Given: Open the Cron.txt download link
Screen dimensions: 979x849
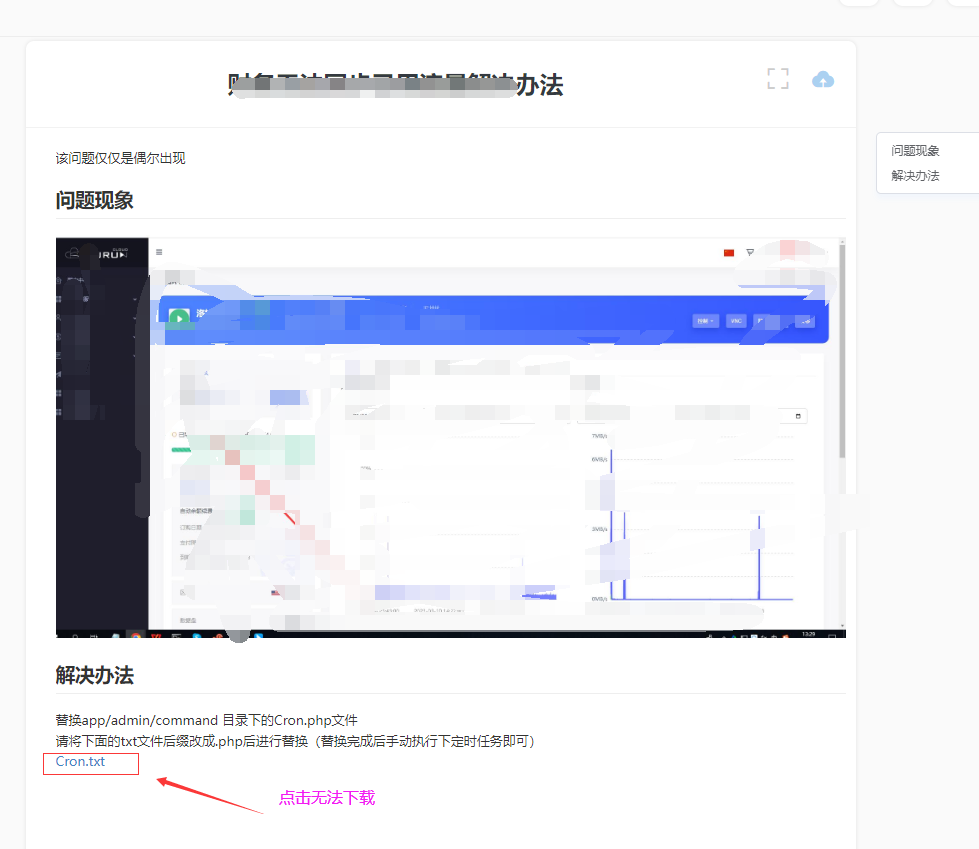Looking at the screenshot, I should point(80,762).
